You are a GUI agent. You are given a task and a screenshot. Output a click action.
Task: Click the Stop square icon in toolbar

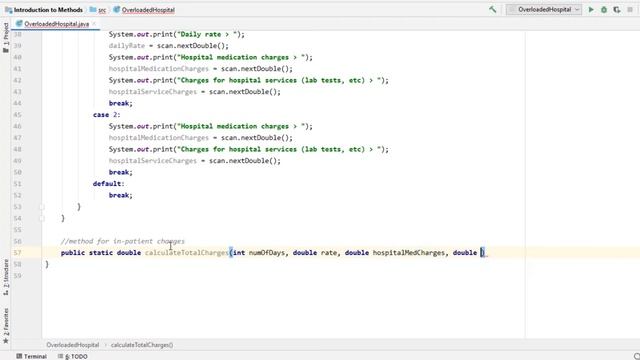point(630,9)
